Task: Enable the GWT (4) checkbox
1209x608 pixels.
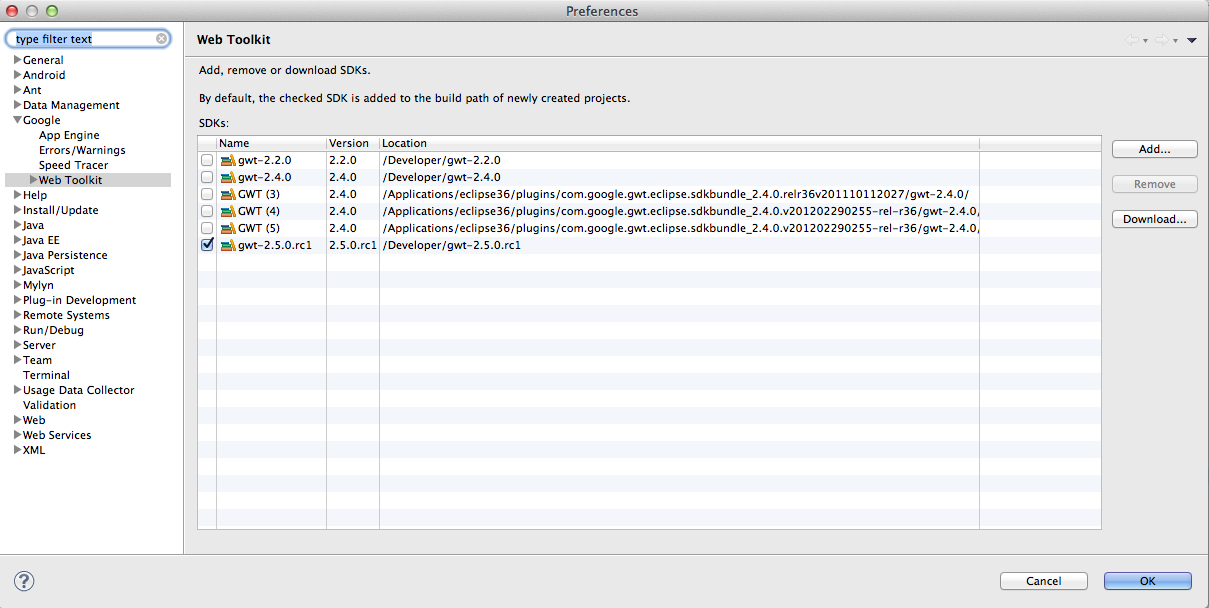Action: click(207, 211)
